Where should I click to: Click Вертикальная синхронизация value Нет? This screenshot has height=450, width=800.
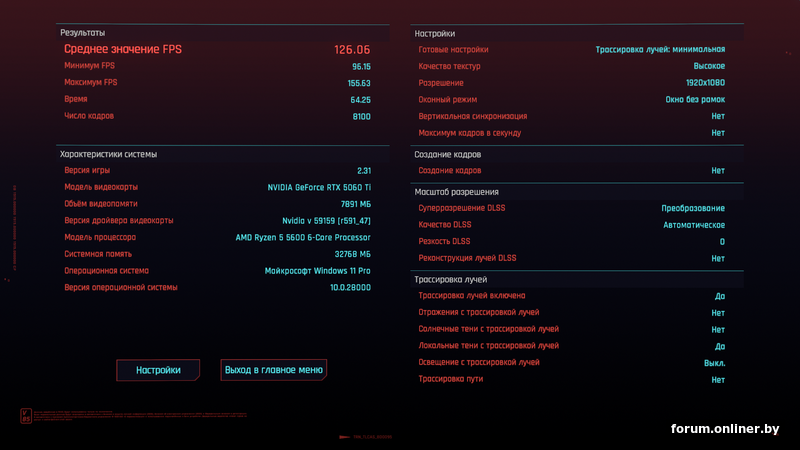coord(718,116)
